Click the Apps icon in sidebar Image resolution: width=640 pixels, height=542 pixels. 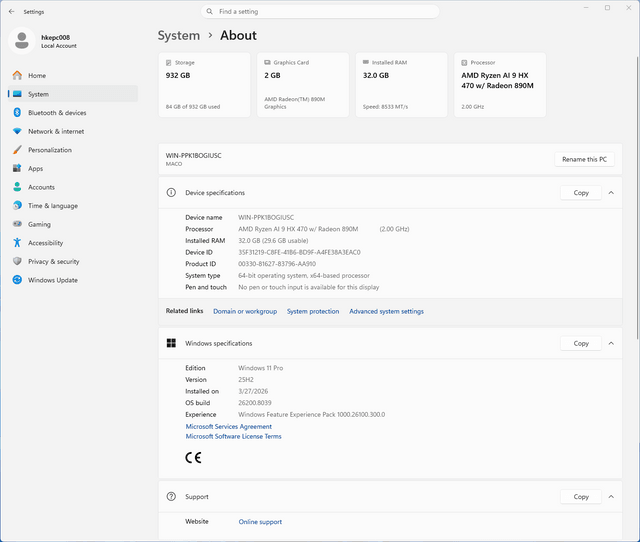(17, 168)
